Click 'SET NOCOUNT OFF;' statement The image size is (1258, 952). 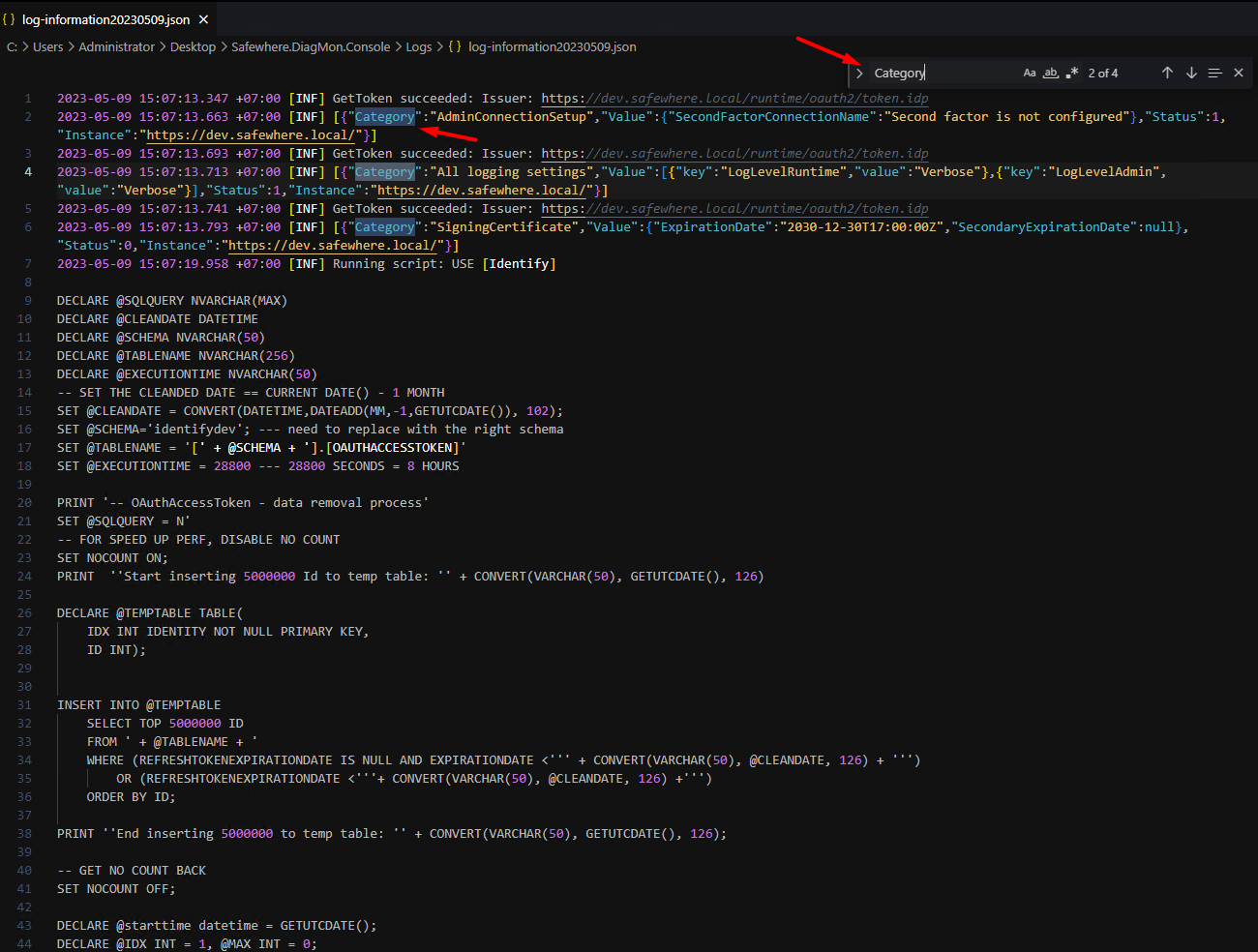[x=116, y=888]
